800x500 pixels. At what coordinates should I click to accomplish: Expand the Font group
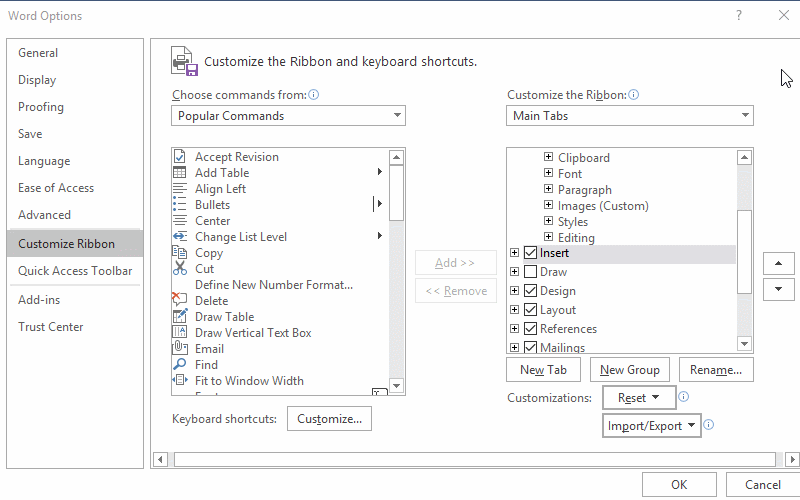coord(548,172)
